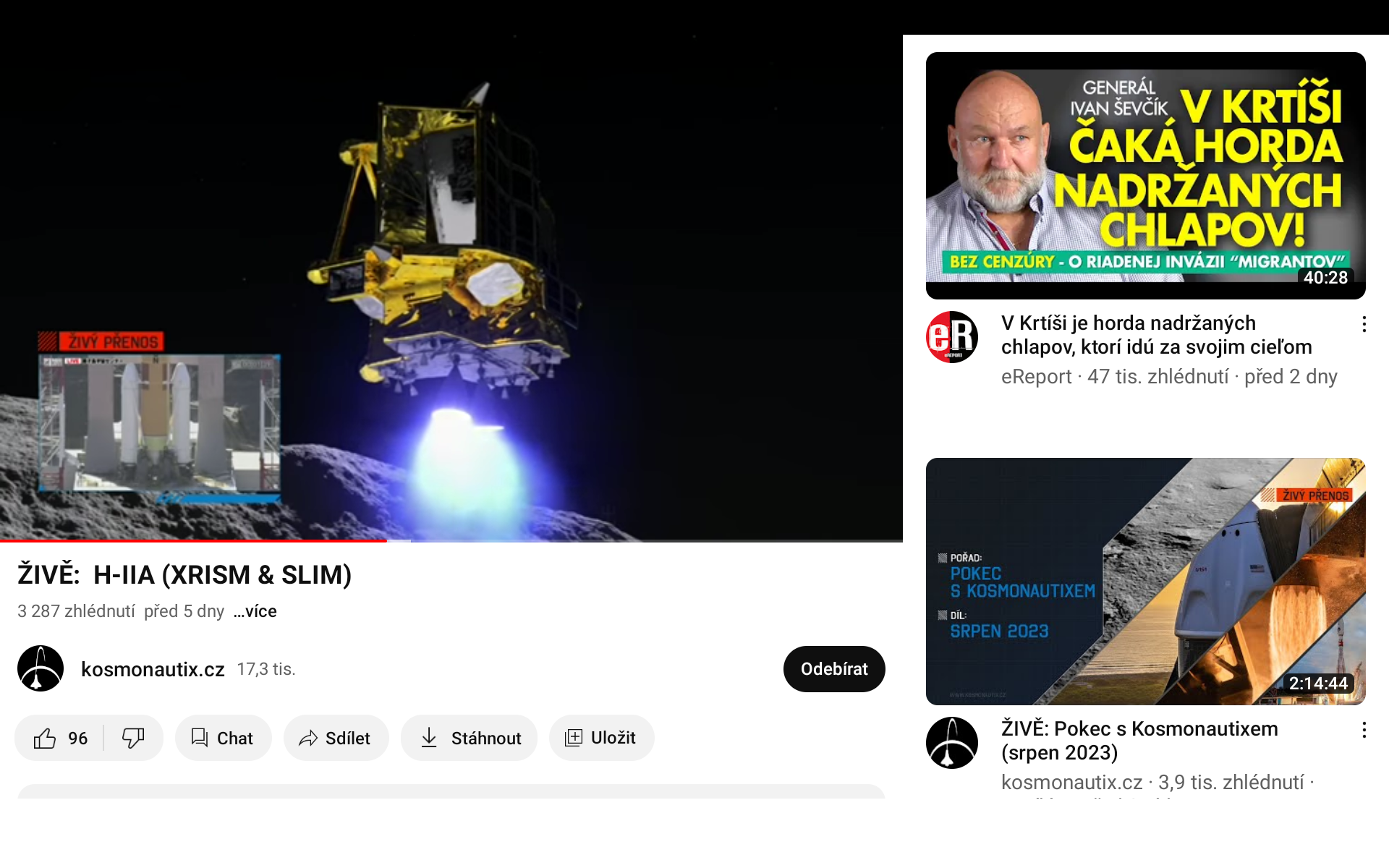1389x868 pixels.
Task: Open the Chat panel
Action: coord(223,738)
